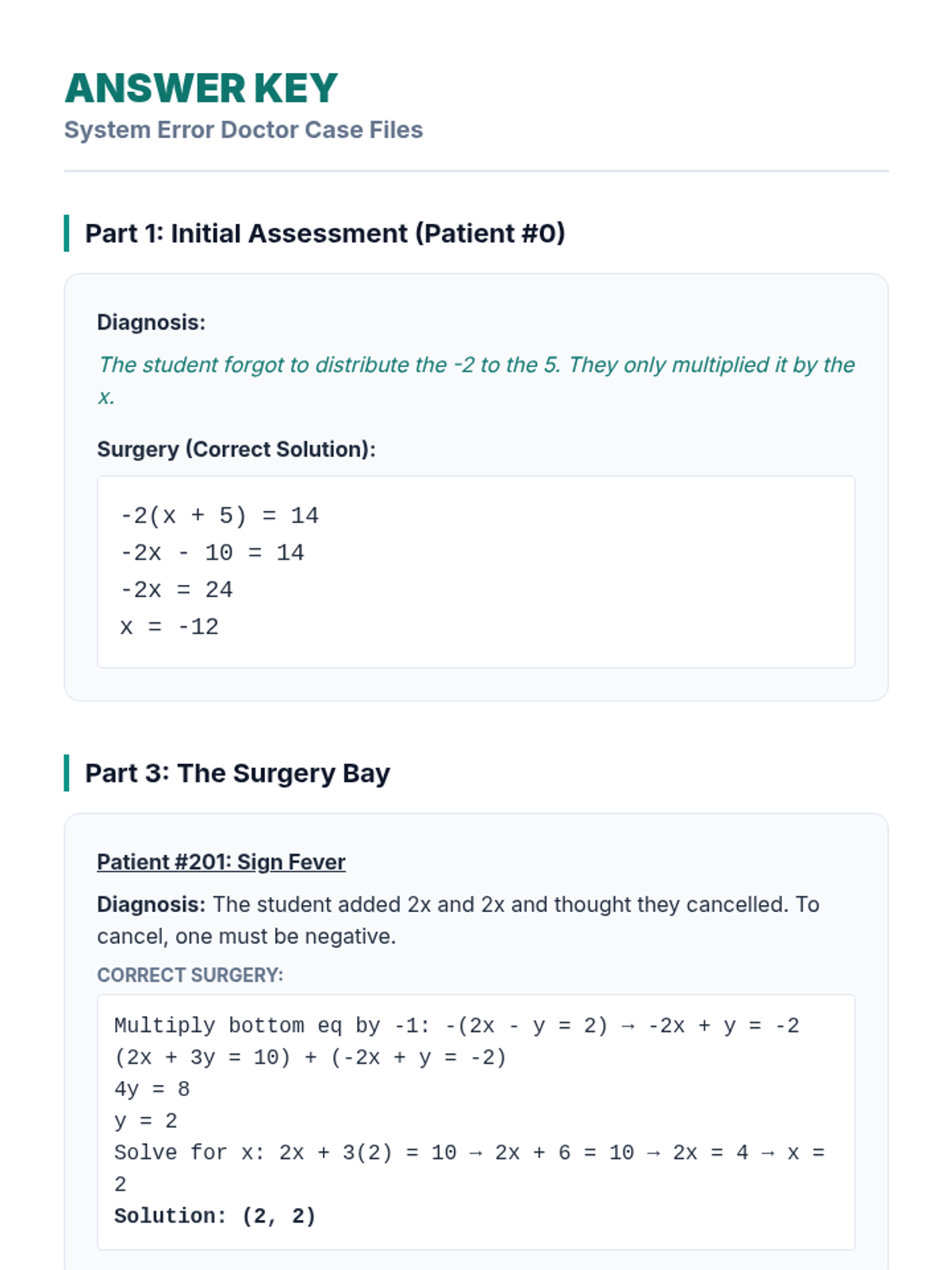Open the Patient #201: Sign Fever link

point(221,862)
